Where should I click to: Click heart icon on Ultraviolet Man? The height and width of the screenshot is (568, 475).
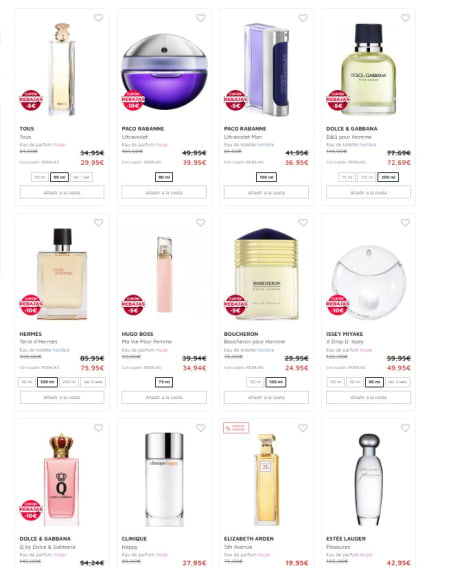(x=303, y=18)
